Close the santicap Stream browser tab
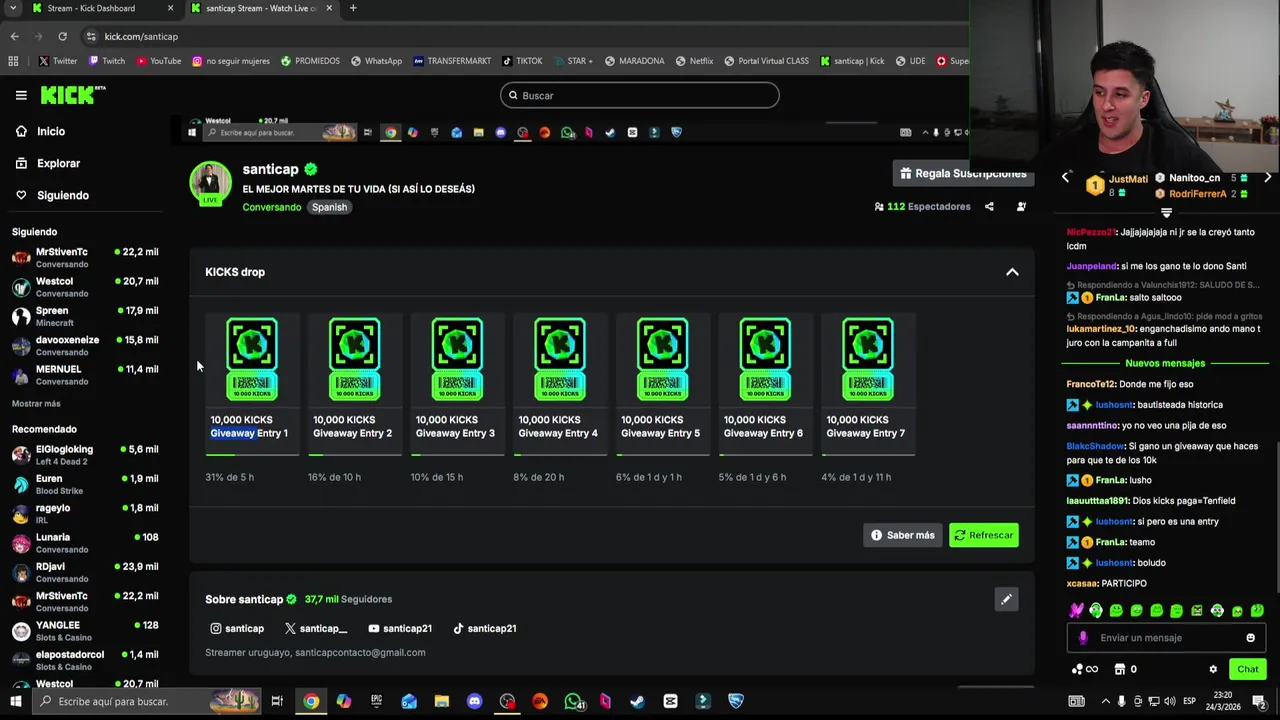 click(x=329, y=8)
